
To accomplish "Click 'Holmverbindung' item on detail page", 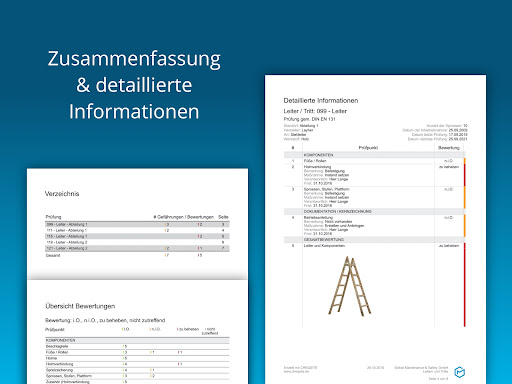I will click(x=317, y=167).
